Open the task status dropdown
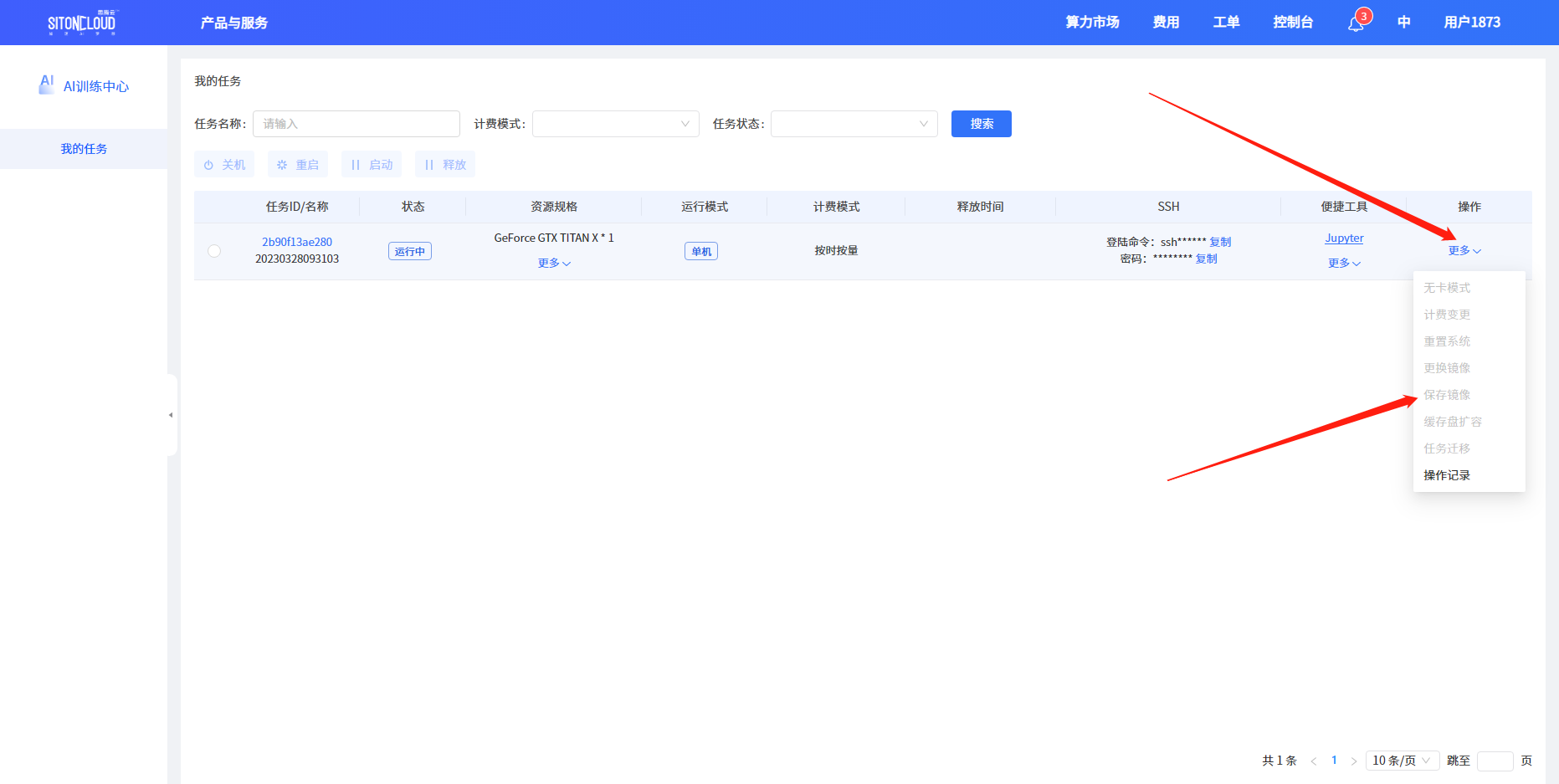 pos(854,124)
